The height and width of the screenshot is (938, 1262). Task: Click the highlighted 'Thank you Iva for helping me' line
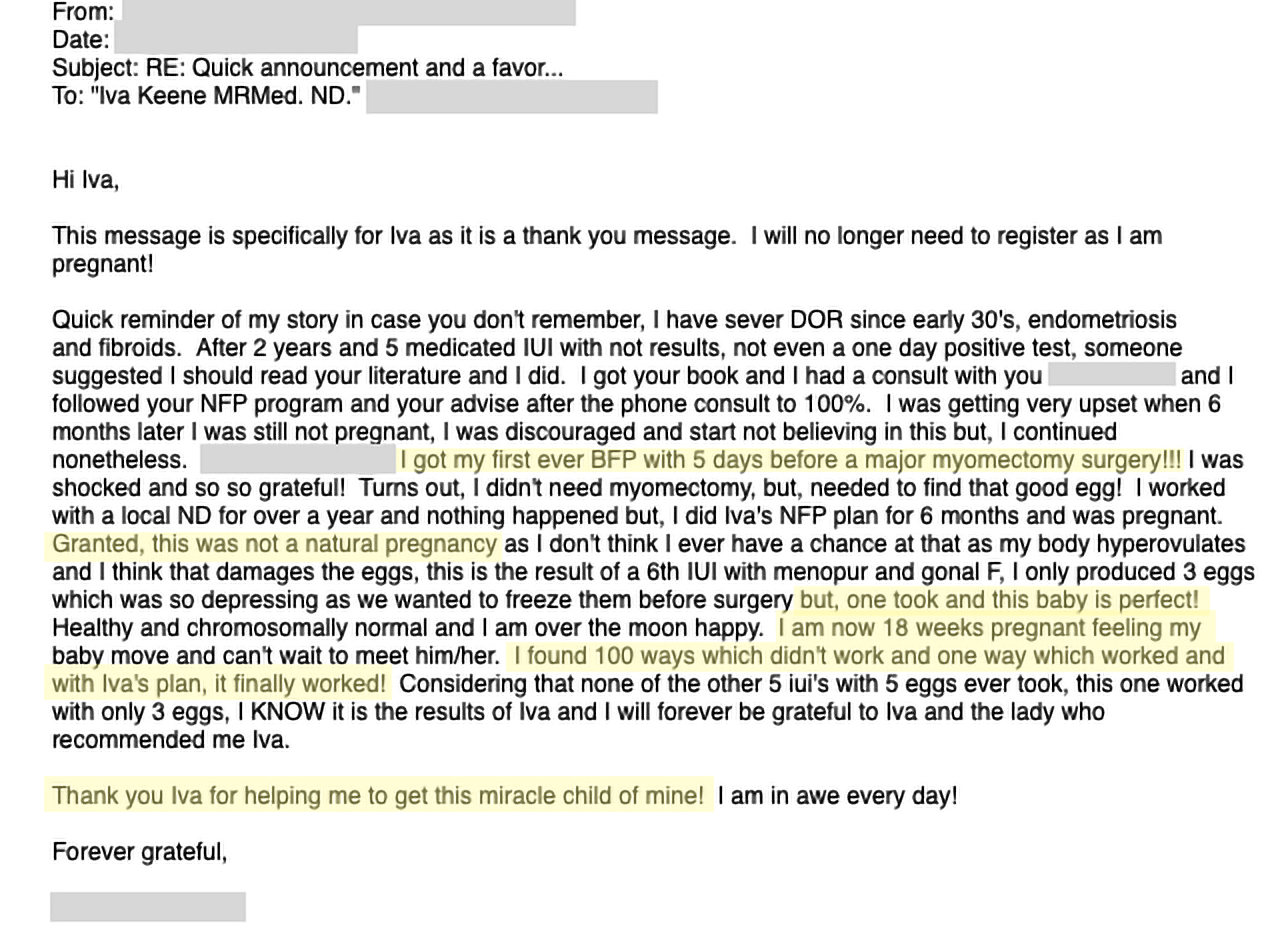[378, 796]
